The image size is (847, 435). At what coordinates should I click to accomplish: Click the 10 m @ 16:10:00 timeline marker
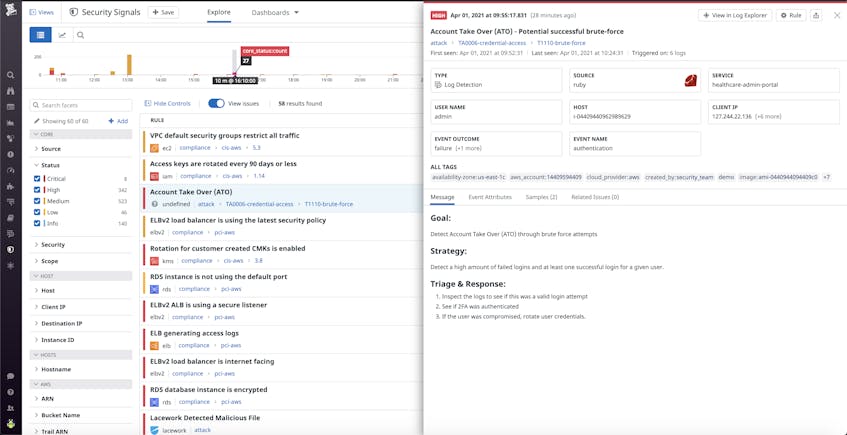(x=235, y=80)
